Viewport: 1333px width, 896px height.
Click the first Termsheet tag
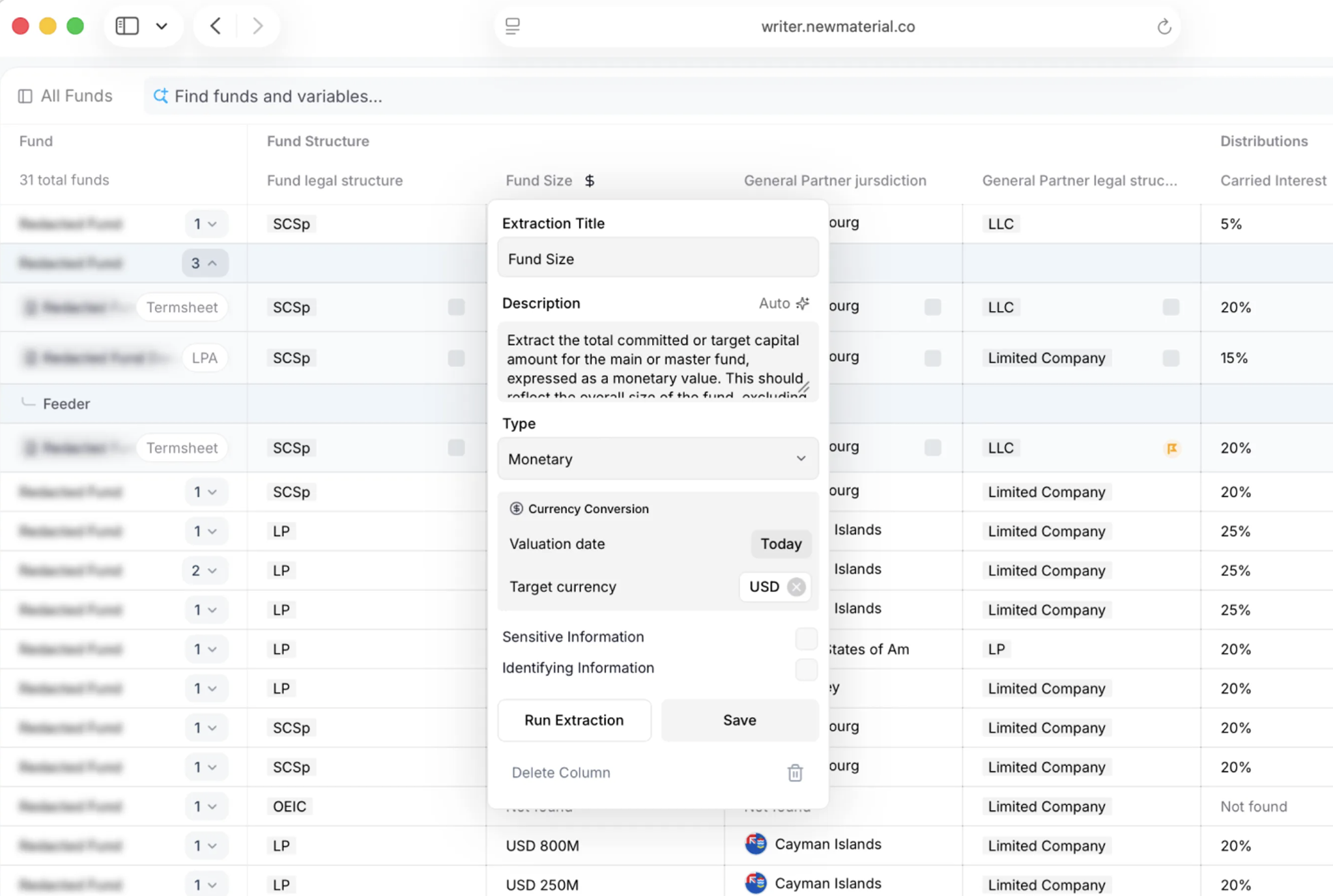click(182, 307)
